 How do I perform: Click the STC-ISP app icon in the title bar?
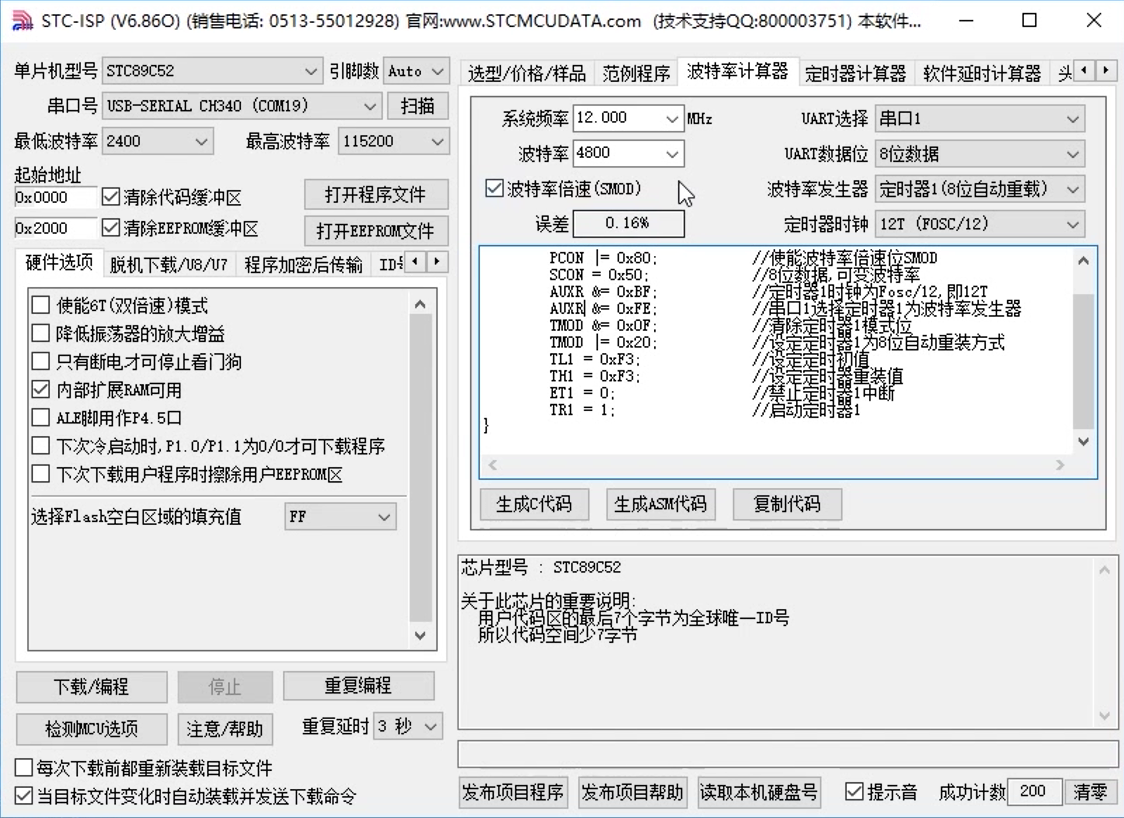pyautogui.click(x=22, y=21)
